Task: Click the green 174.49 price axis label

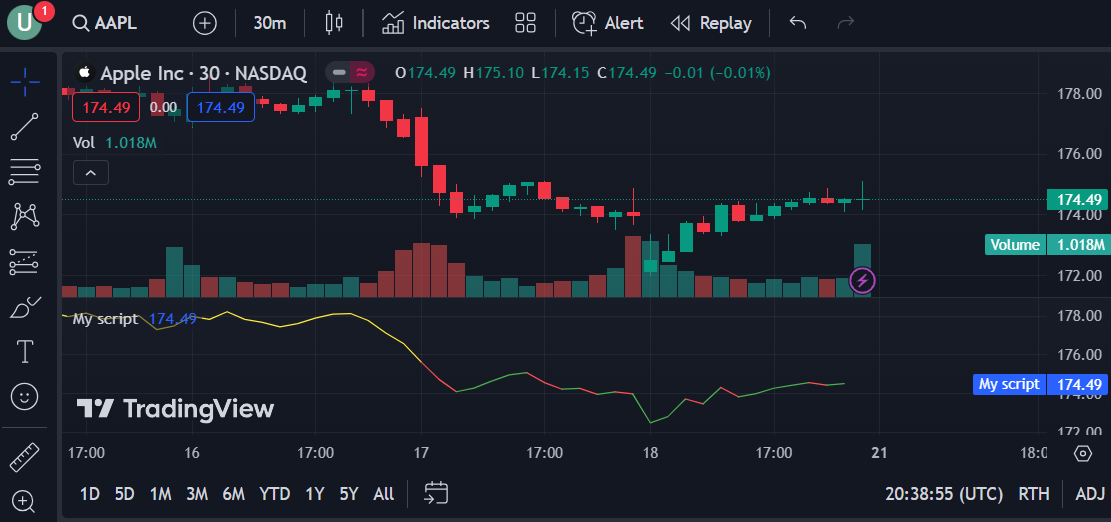Action: (1076, 200)
